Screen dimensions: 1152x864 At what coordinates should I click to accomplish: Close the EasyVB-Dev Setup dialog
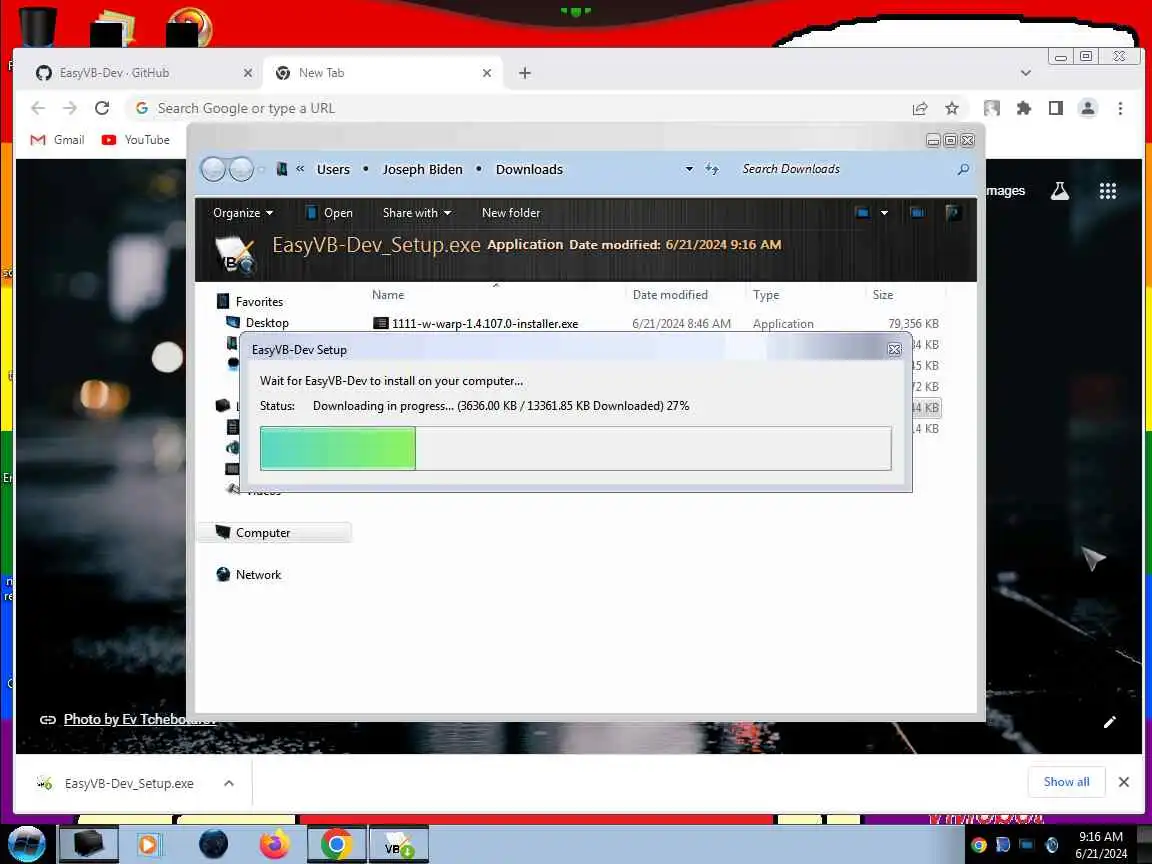click(x=894, y=350)
